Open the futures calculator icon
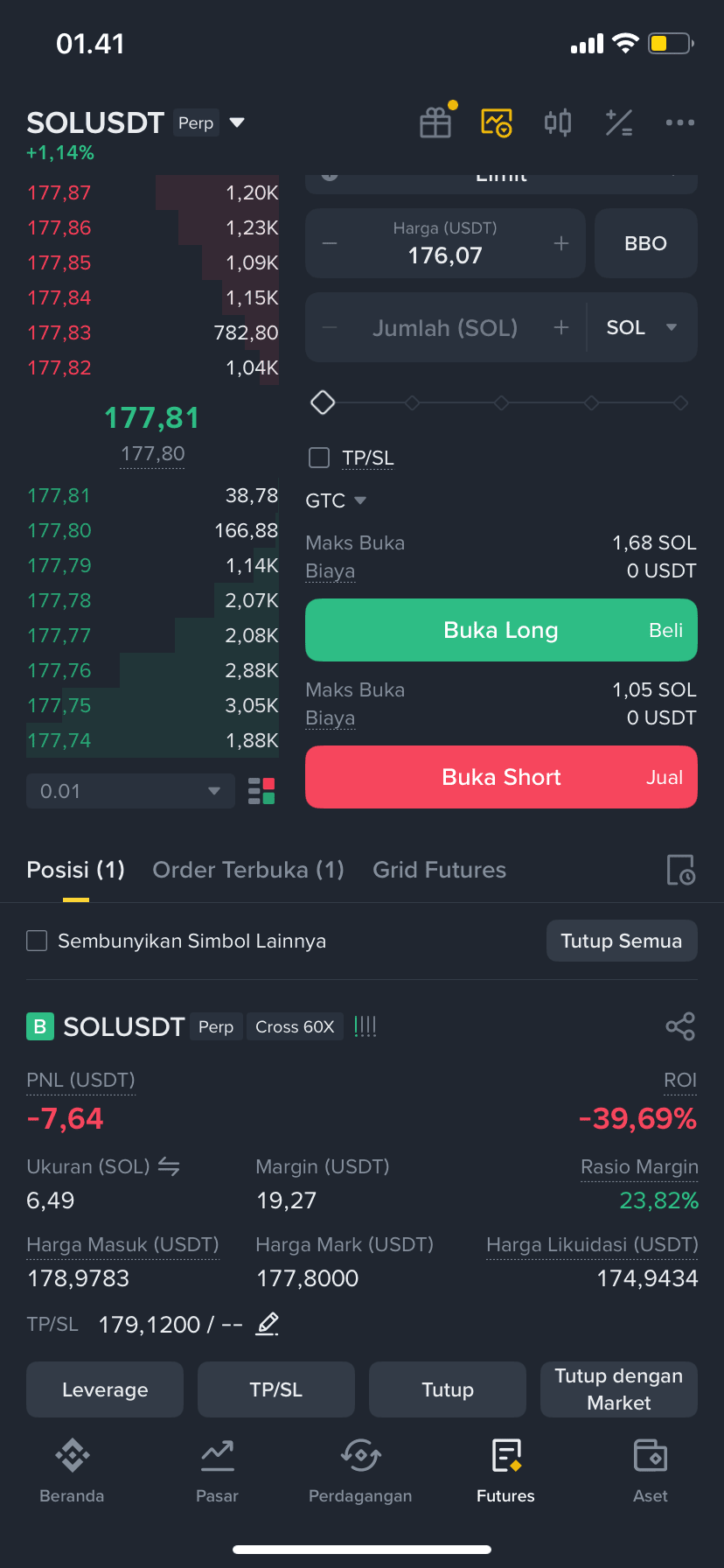The image size is (724, 1568). point(619,122)
